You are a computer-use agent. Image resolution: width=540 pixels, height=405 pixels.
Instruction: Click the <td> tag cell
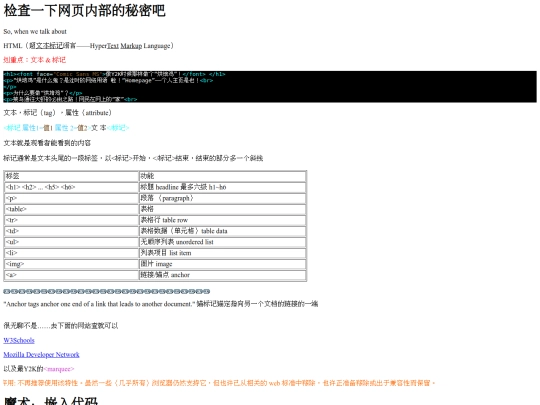71,231
